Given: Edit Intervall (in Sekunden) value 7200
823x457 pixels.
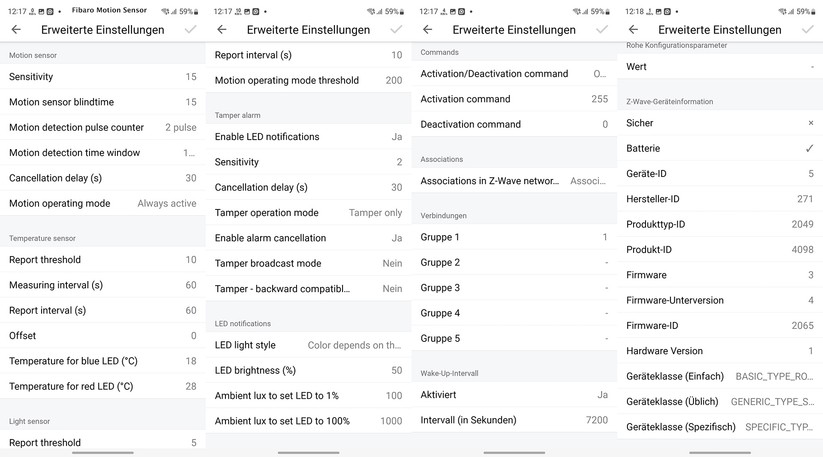Looking at the screenshot, I should [514, 420].
